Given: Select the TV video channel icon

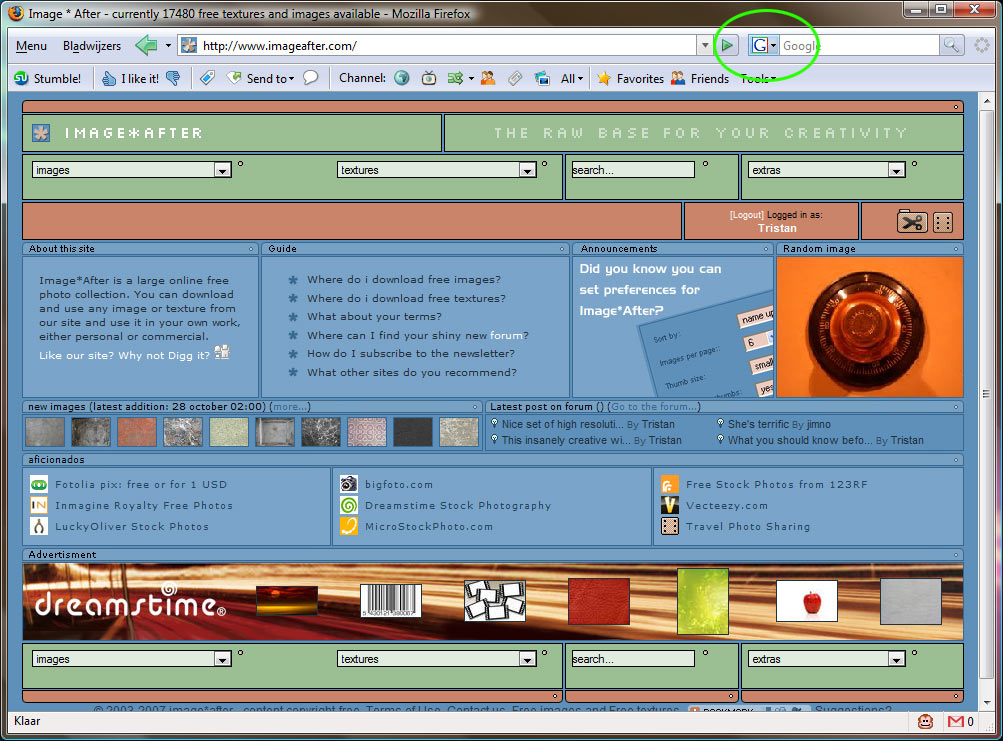Looking at the screenshot, I should click(x=429, y=78).
